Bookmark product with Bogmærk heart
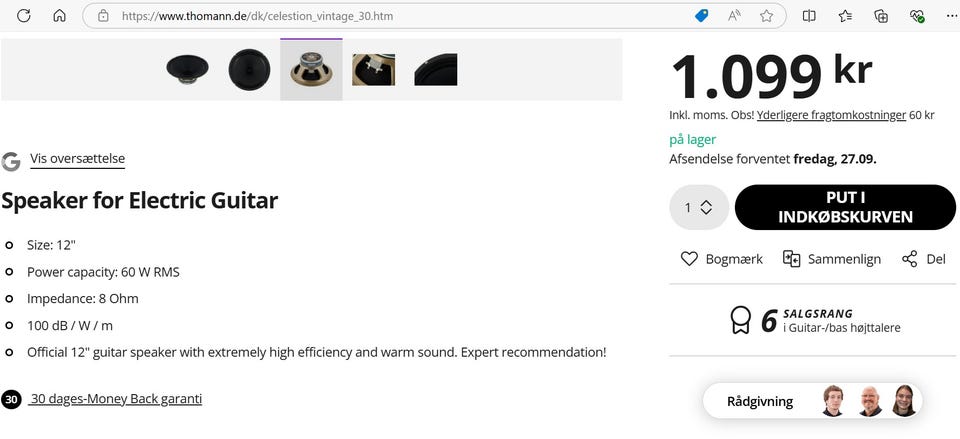Screen dimensions: 960x439 coord(721,259)
